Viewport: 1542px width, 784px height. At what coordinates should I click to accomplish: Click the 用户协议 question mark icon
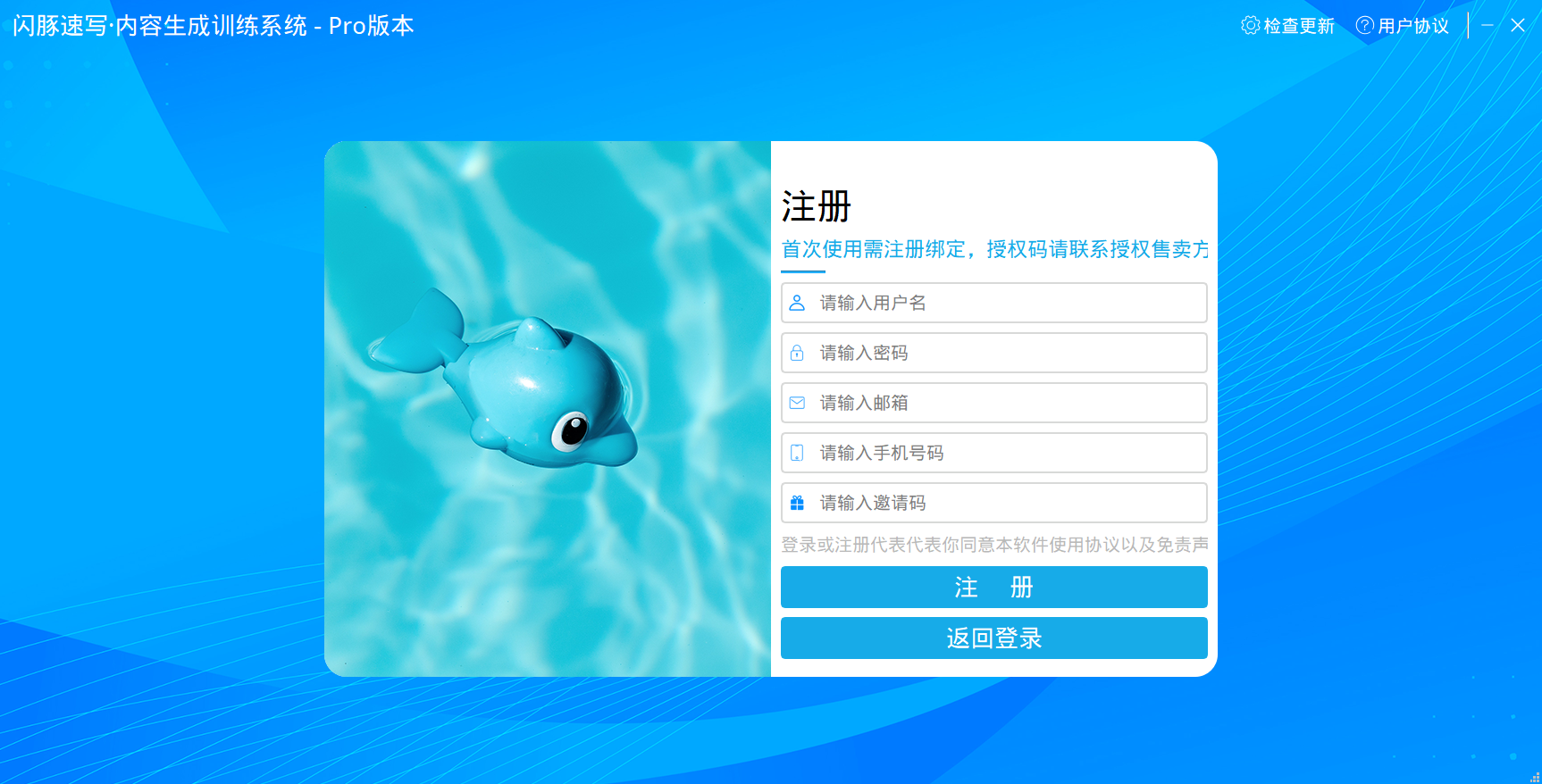pos(1365,25)
